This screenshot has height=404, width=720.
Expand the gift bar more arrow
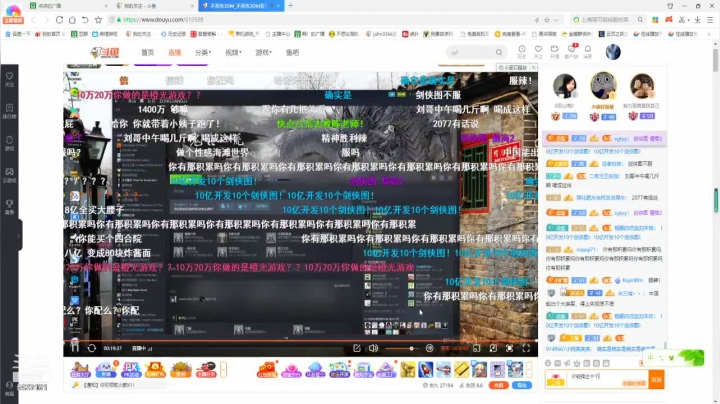(x=529, y=370)
